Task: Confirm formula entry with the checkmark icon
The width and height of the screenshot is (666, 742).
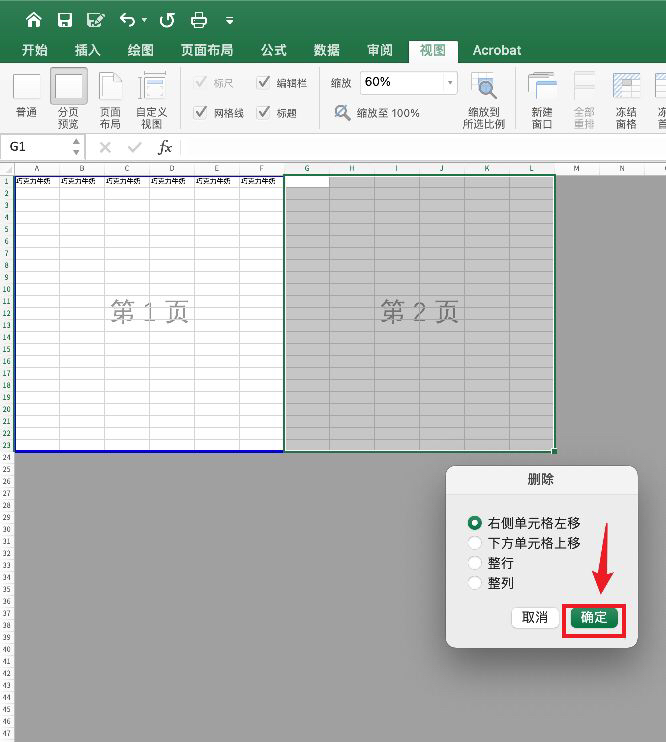Action: coord(134,148)
